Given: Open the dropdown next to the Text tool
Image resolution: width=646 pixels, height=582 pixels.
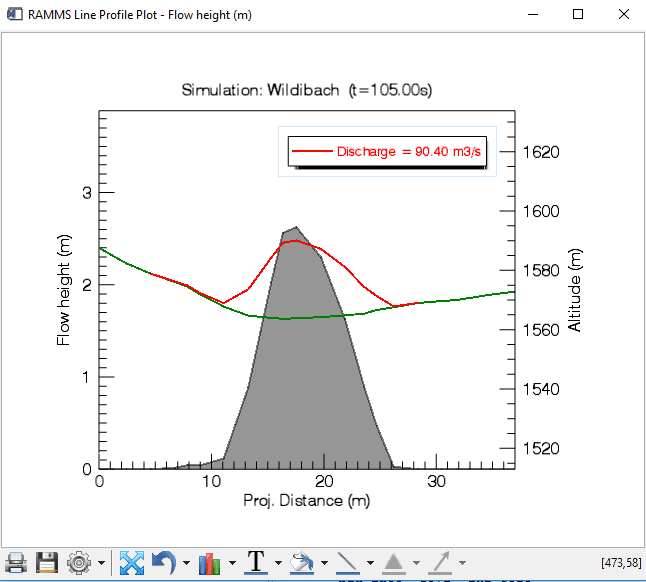Looking at the screenshot, I should click(x=279, y=563).
